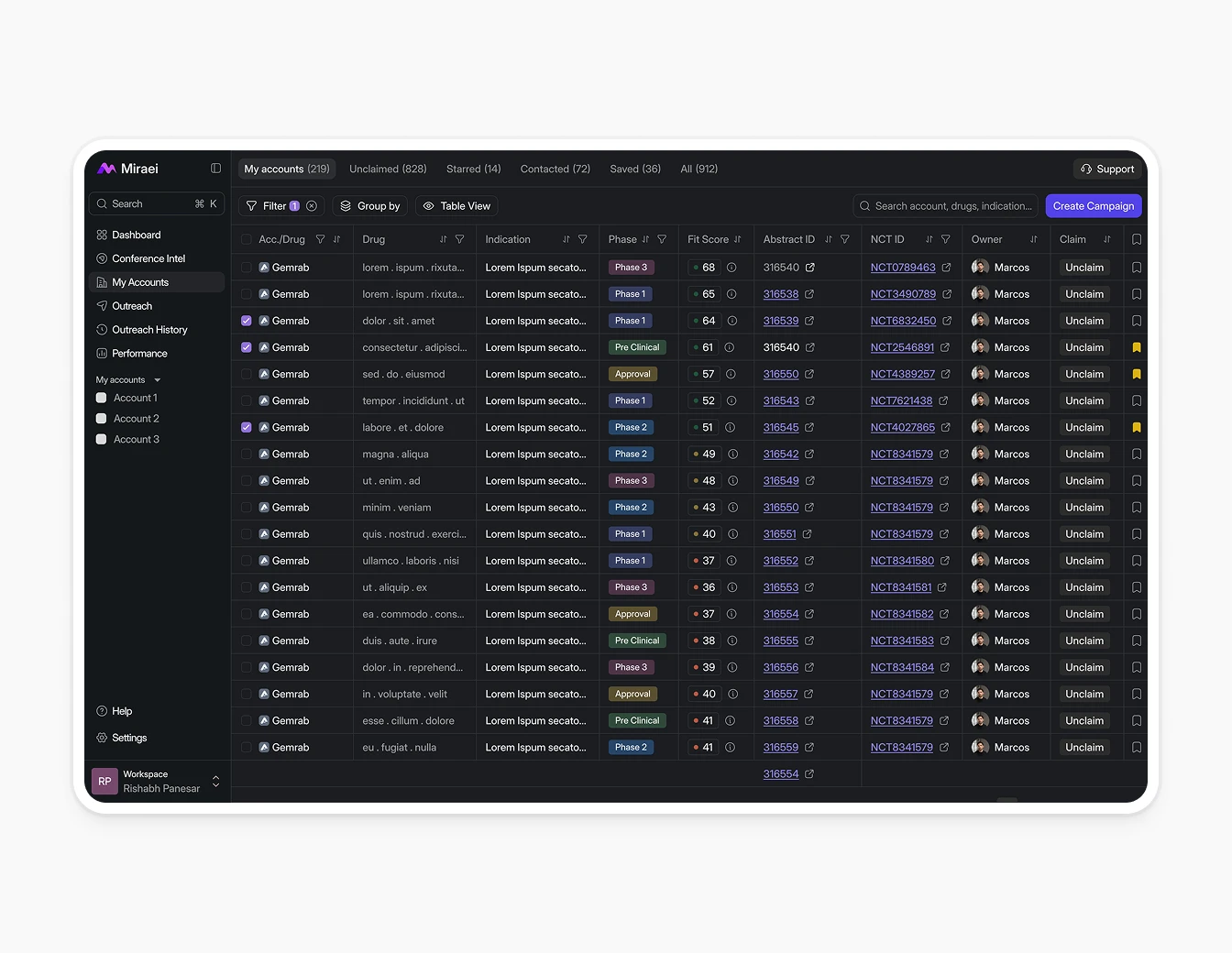
Task: Check the Account 2 checkbox in sidebar
Action: [102, 419]
